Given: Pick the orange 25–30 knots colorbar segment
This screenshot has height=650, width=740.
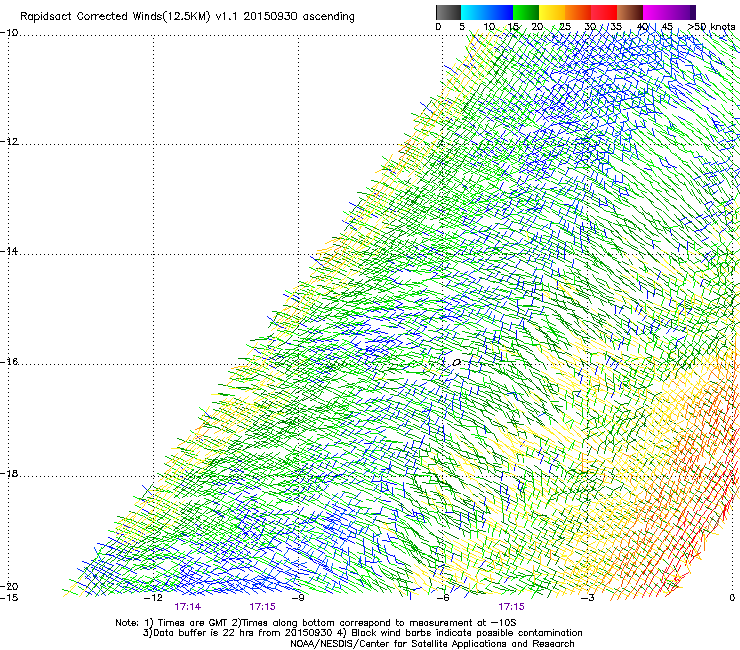Looking at the screenshot, I should (578, 12).
